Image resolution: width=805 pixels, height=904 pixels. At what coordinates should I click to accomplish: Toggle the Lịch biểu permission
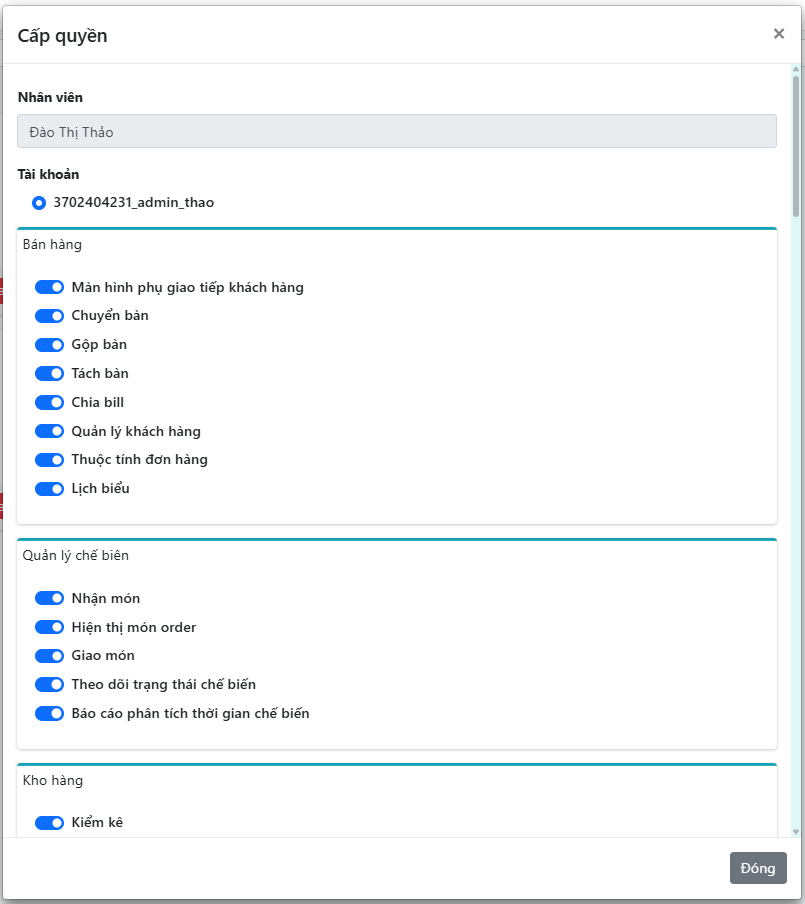coord(49,489)
